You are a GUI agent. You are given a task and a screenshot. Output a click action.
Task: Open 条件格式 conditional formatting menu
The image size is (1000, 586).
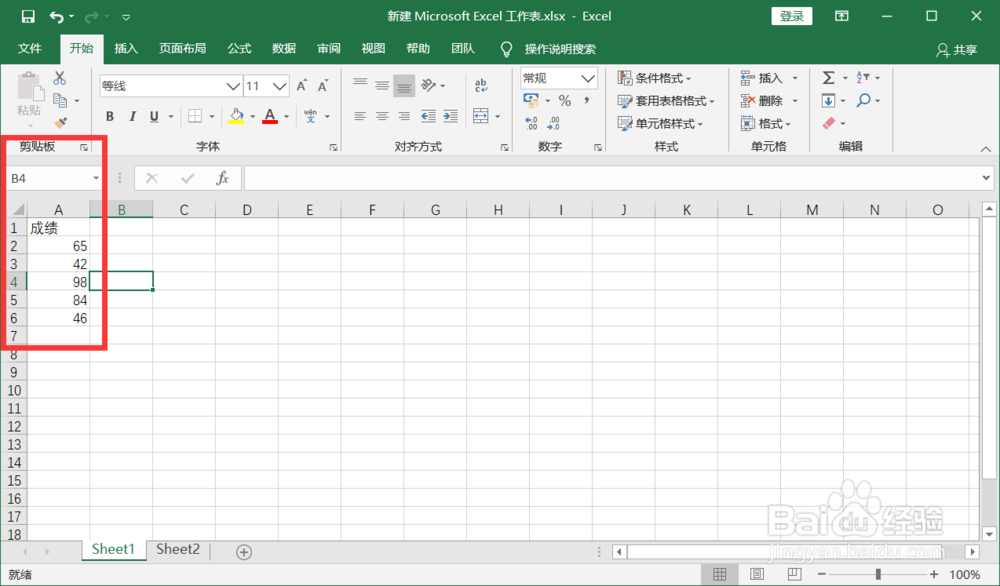pyautogui.click(x=655, y=78)
